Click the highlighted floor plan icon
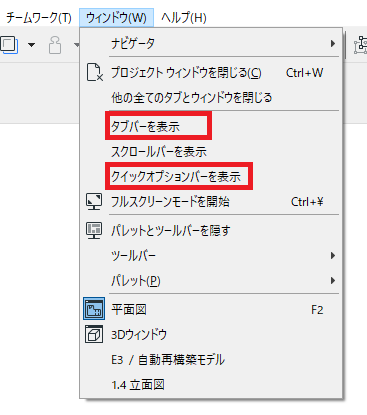The width and height of the screenshot is (367, 415). (94, 309)
